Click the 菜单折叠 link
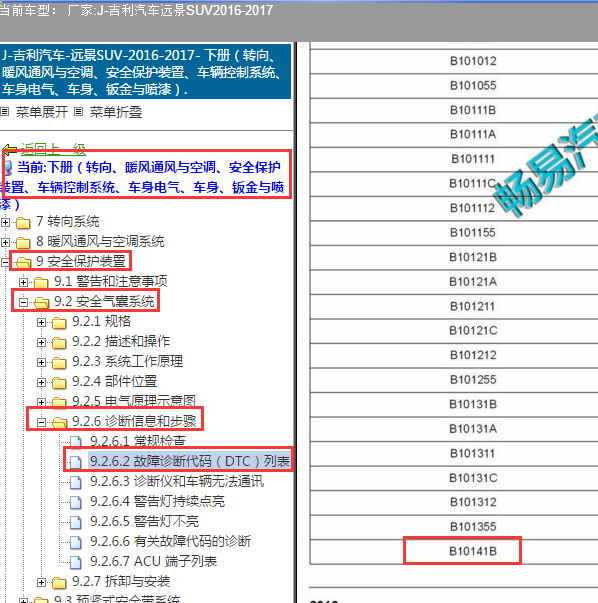This screenshot has height=603, width=598. [x=116, y=112]
